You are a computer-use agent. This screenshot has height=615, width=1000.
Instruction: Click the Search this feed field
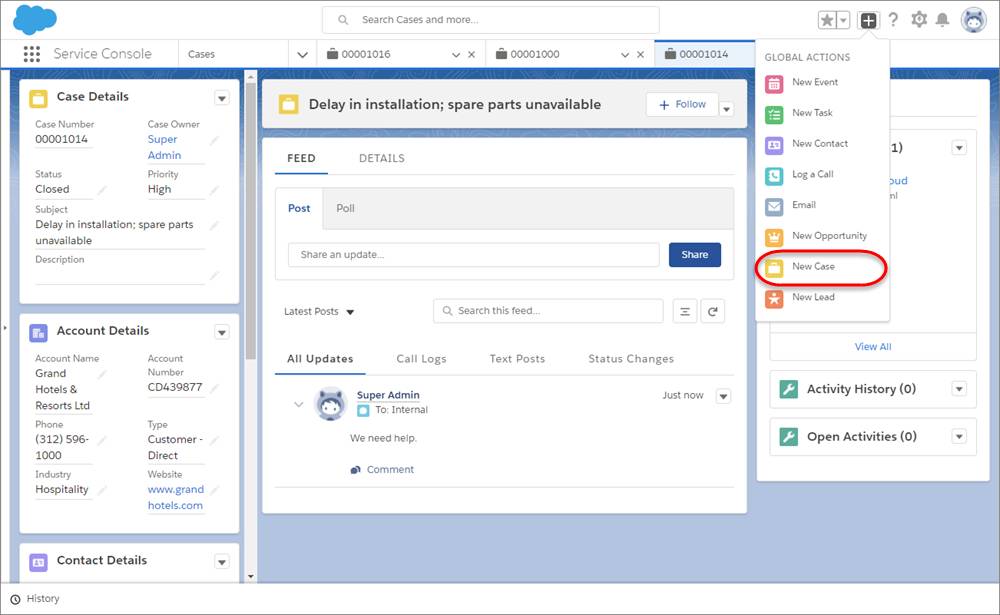click(548, 311)
